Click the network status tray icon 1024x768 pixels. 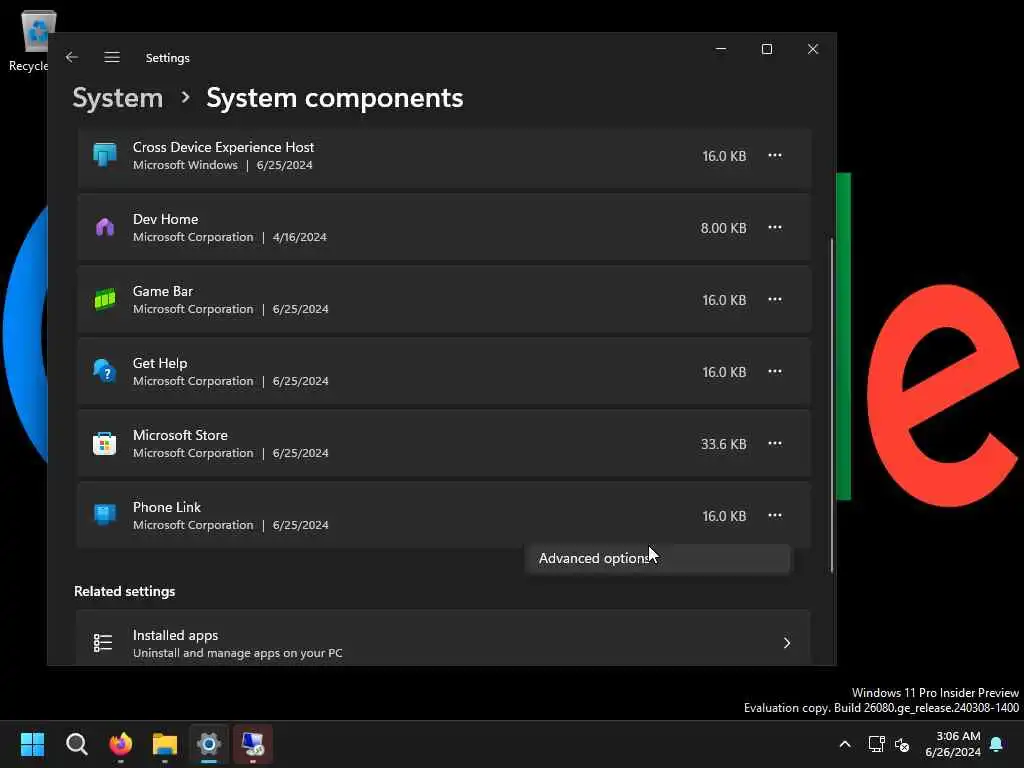pyautogui.click(x=876, y=744)
